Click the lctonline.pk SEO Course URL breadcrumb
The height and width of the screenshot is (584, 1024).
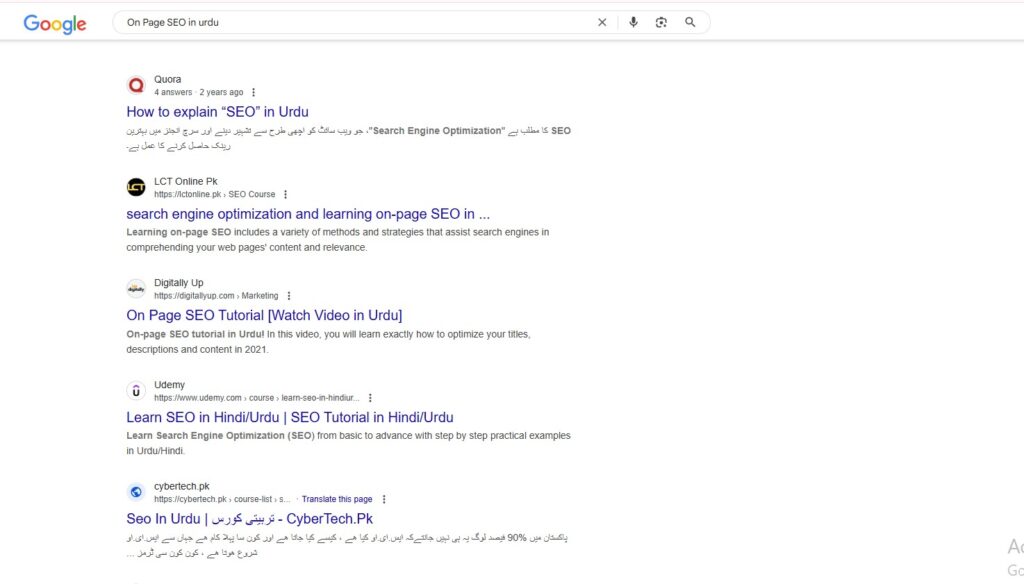pos(215,194)
